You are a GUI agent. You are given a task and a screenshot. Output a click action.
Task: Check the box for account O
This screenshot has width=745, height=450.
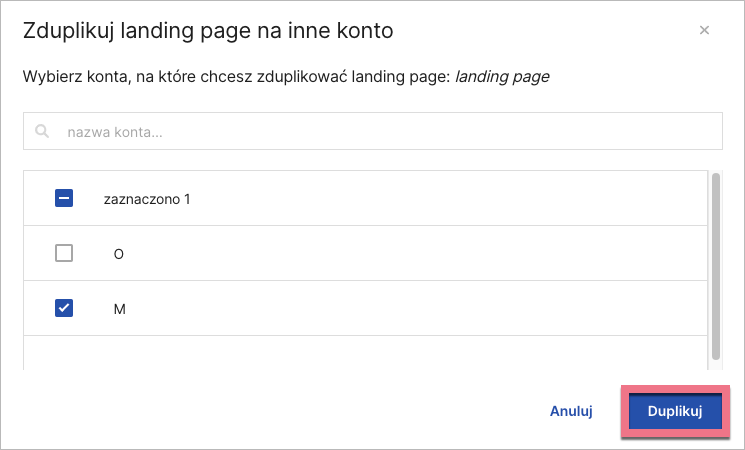tap(64, 254)
